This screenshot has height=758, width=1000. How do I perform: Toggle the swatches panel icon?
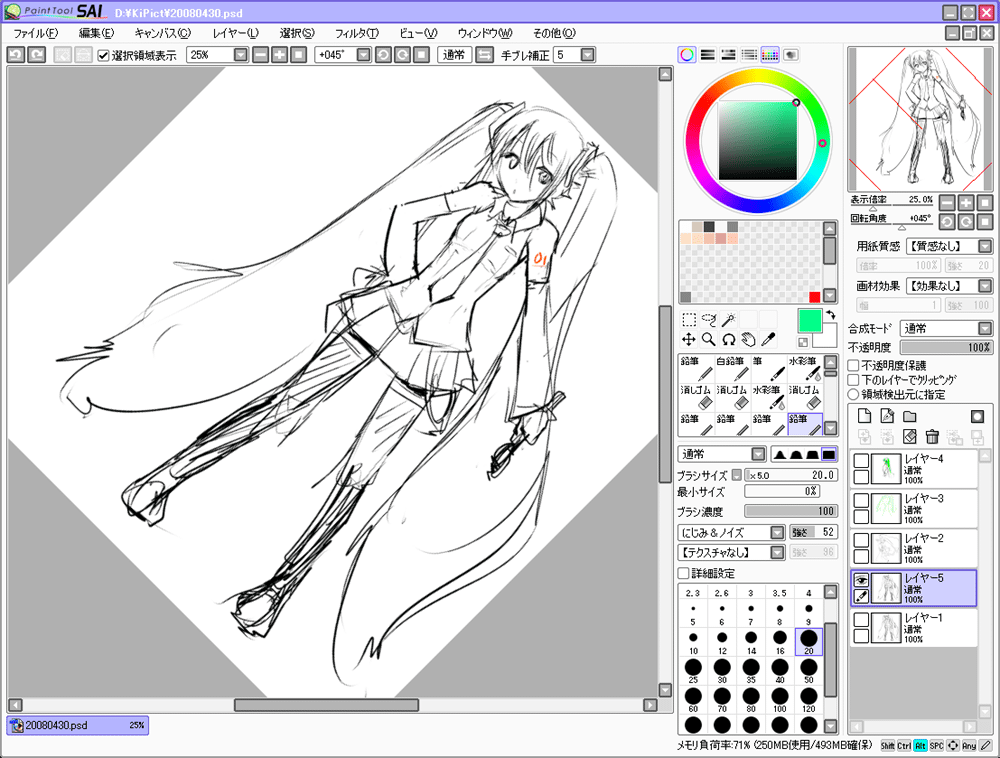pos(770,55)
